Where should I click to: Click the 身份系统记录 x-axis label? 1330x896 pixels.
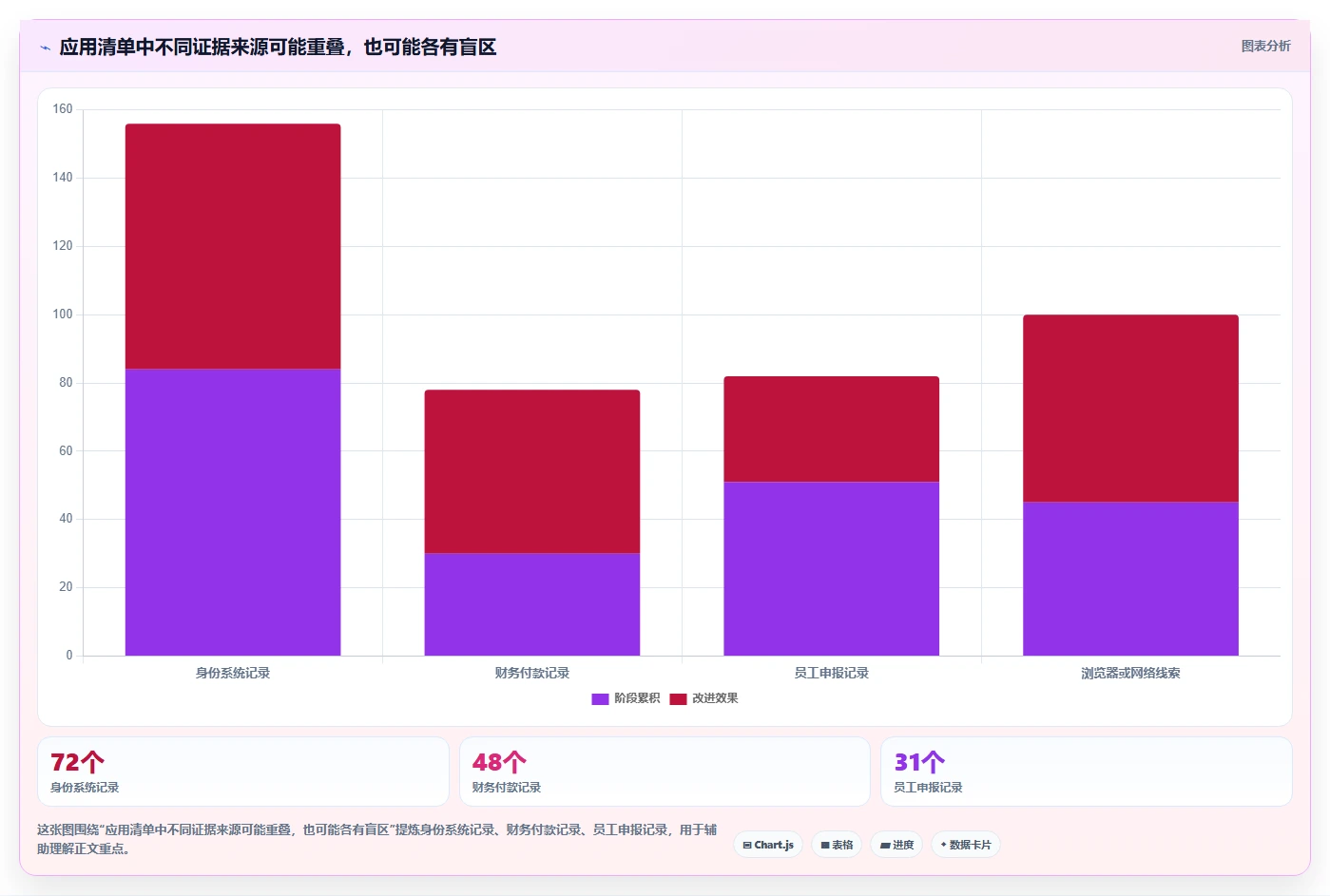click(x=233, y=673)
